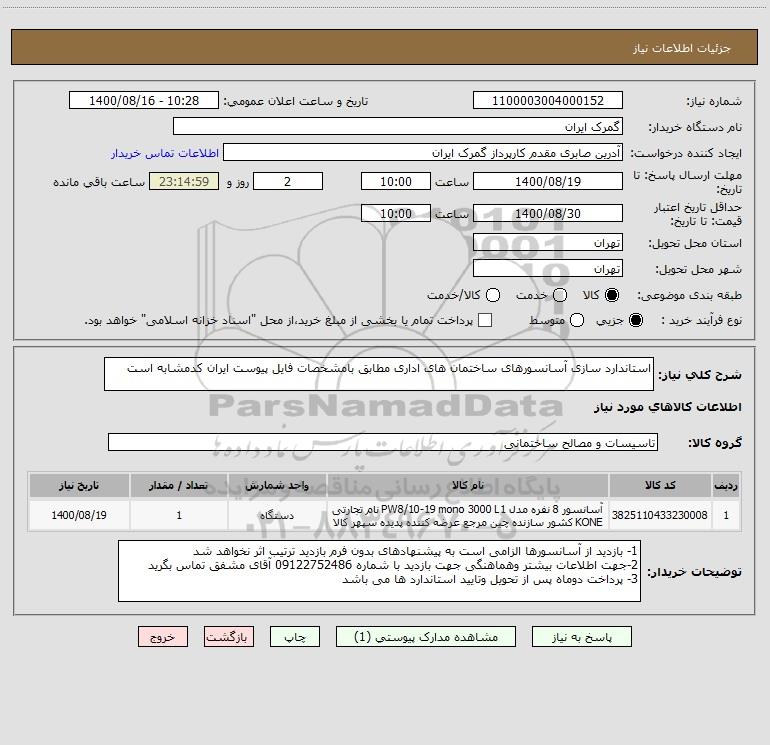Click the گروه کالا field تاسیسات و مصالح ساختمانی
The image size is (770, 745).
coord(383,442)
